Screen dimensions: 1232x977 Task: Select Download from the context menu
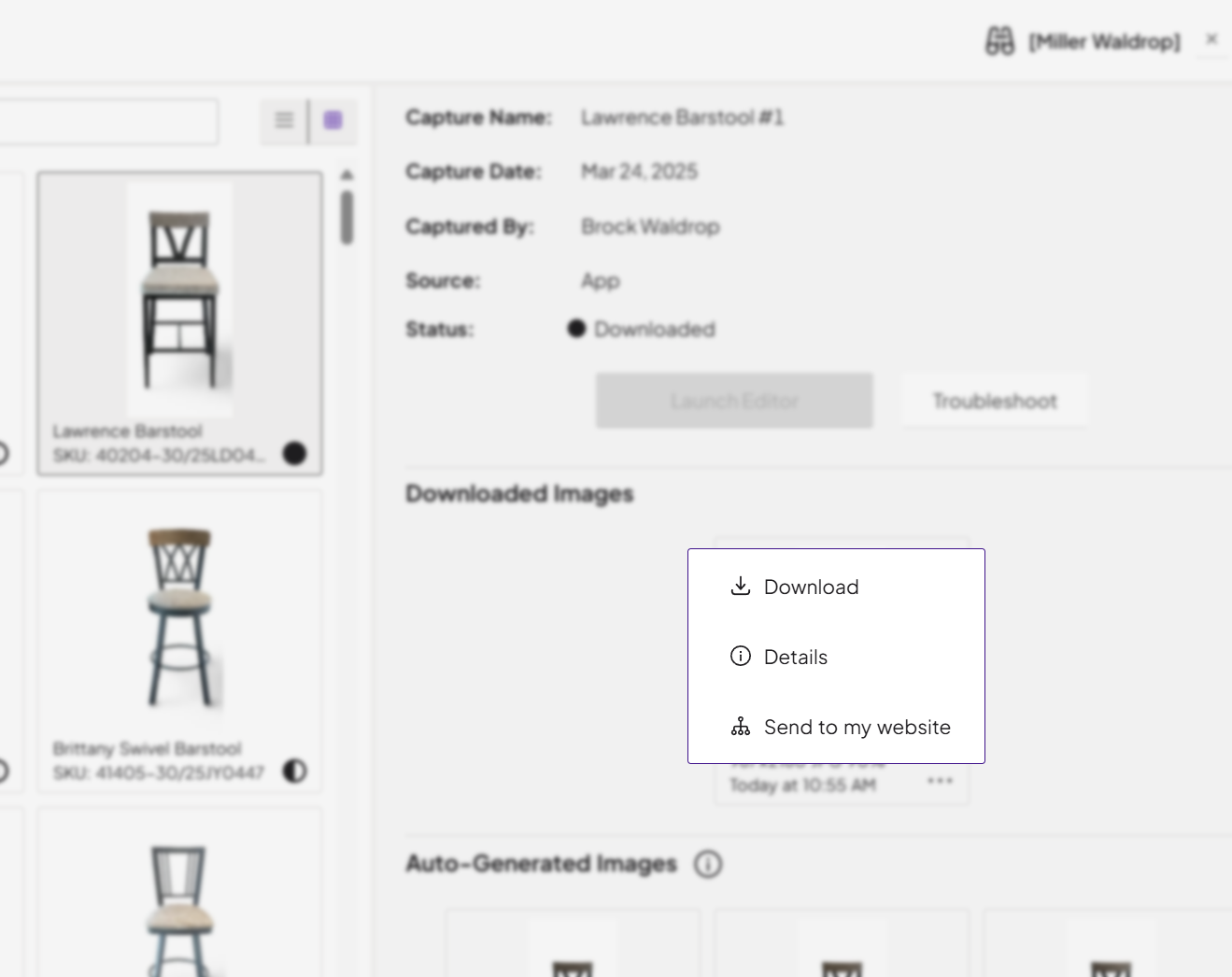pyautogui.click(x=811, y=586)
